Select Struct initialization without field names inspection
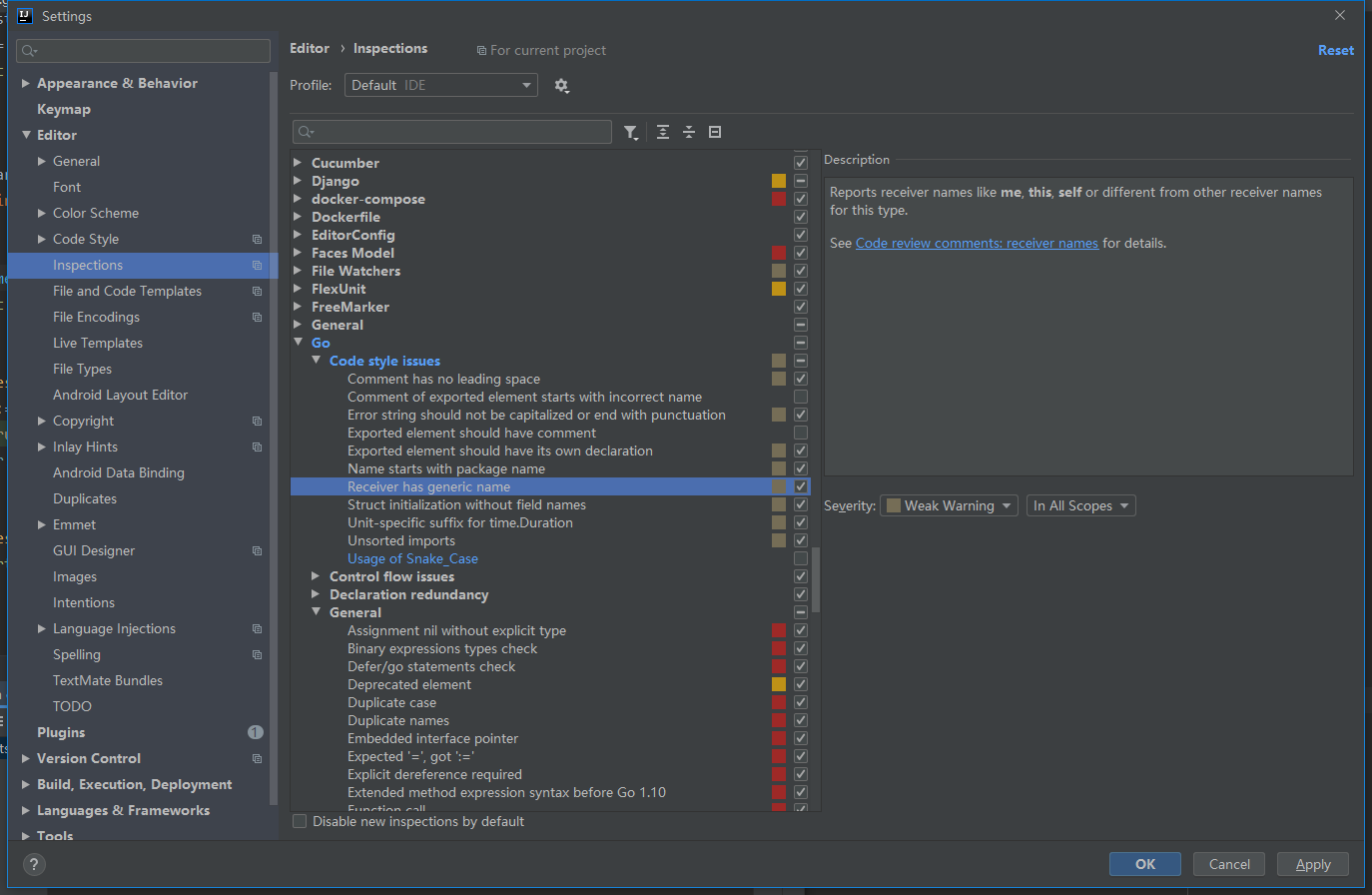1372x895 pixels. [466, 504]
